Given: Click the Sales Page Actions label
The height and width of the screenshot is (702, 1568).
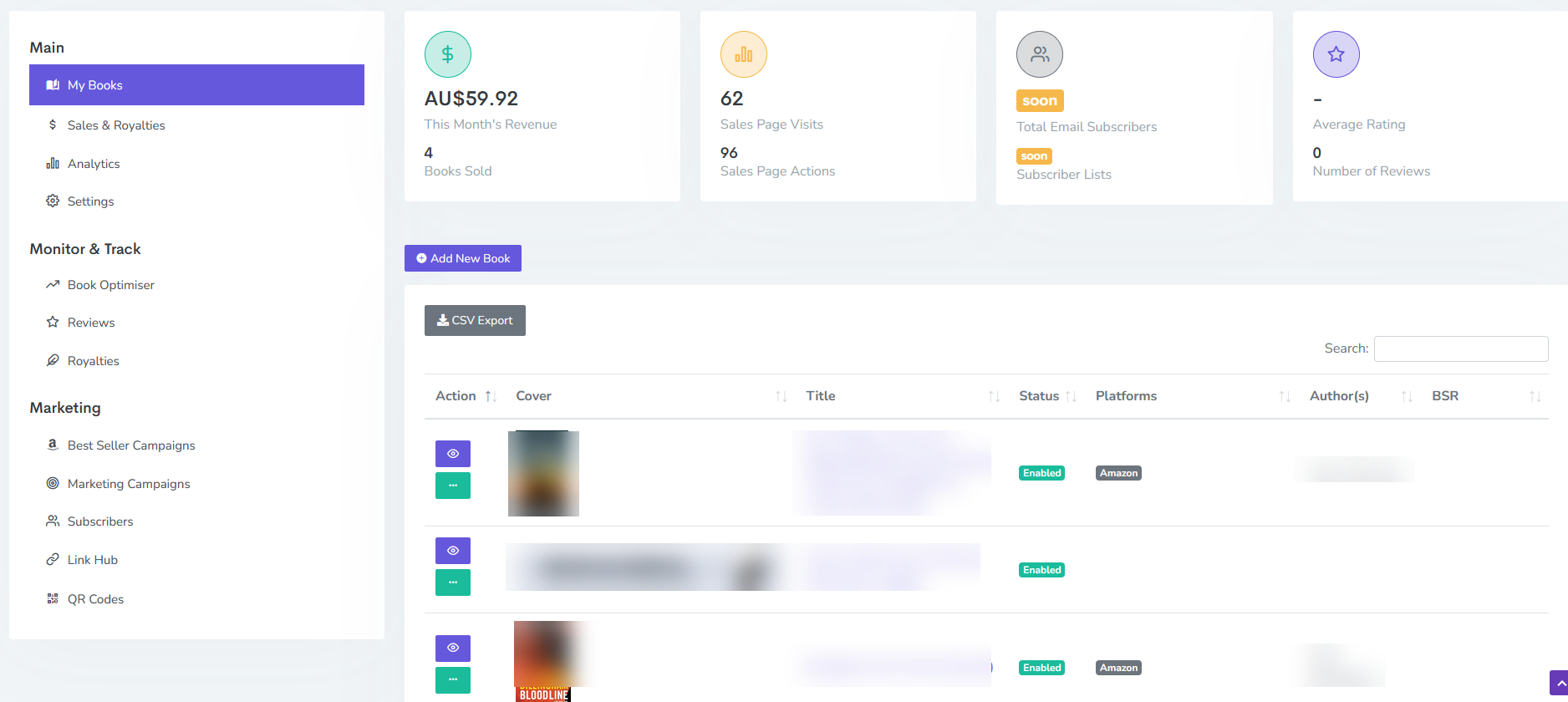Looking at the screenshot, I should coord(777,171).
